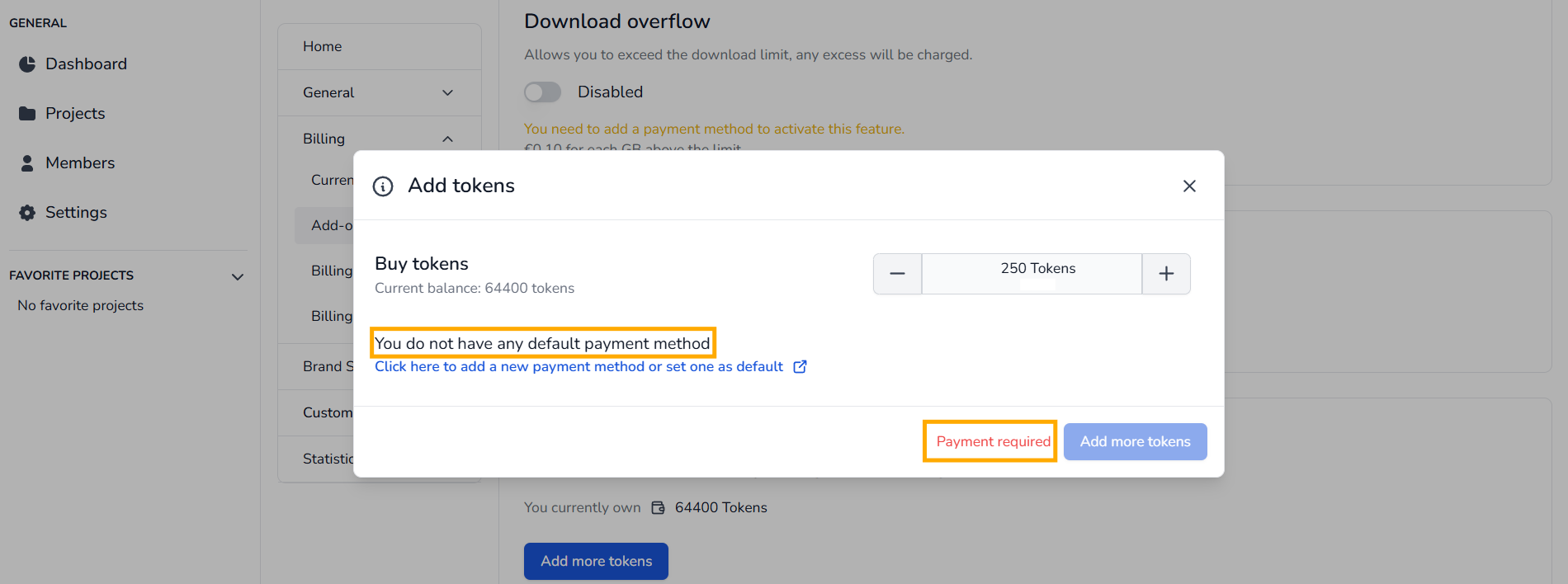Screen dimensions: 1568x584
Task: Decrease token amount with minus button
Action: tap(897, 274)
